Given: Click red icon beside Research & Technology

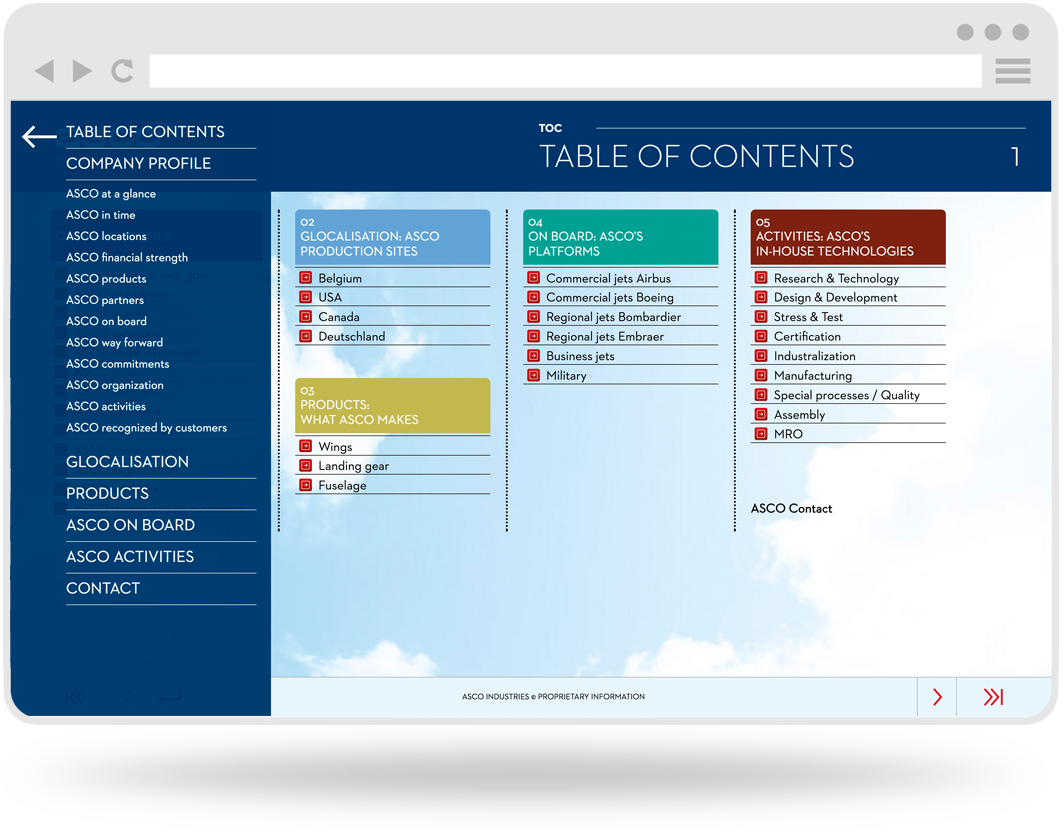Looking at the screenshot, I should point(761,278).
